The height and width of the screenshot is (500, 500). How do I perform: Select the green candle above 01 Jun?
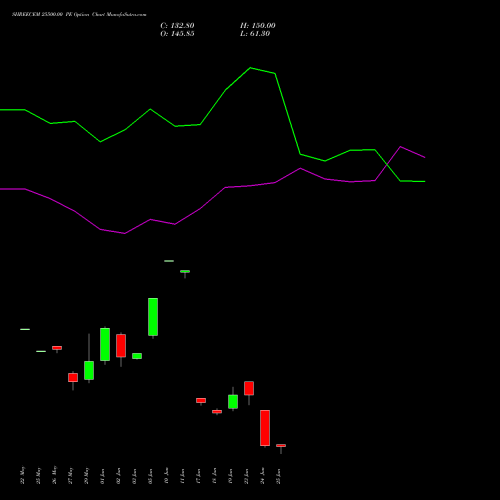click(105, 344)
